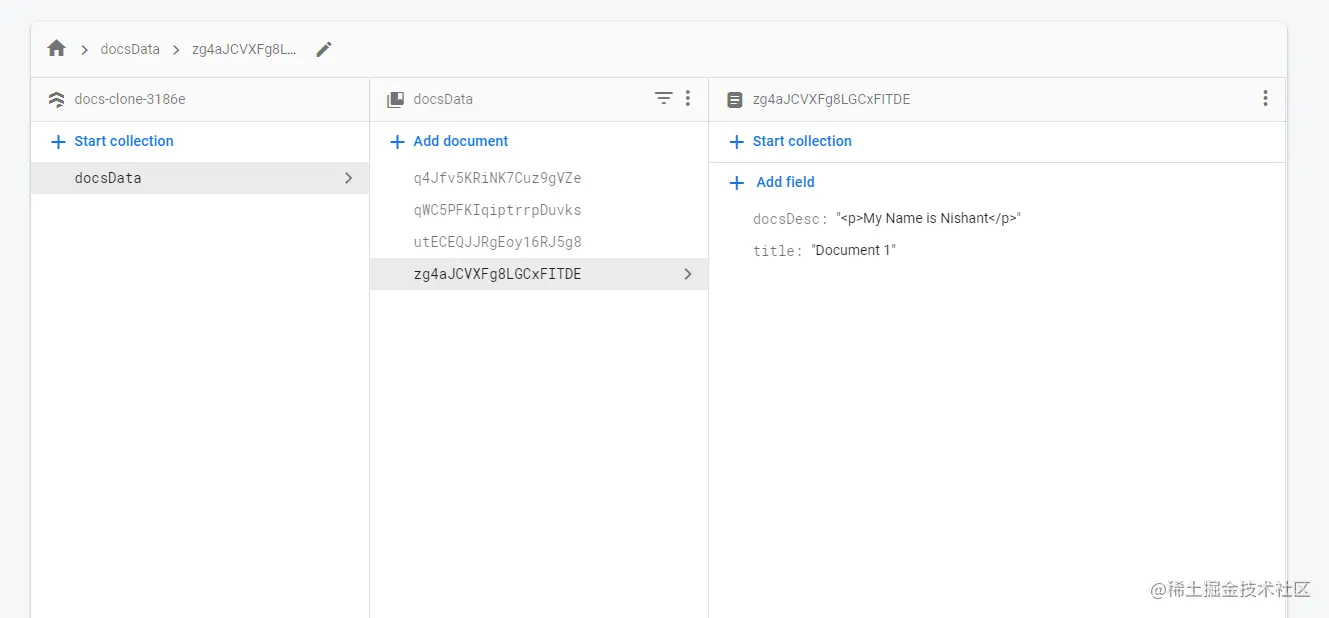Open the three-dot menu in the docsData panel

[x=688, y=98]
